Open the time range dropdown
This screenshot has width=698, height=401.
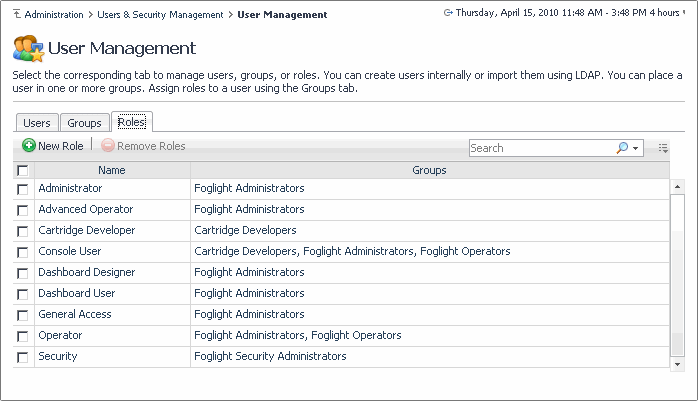(x=693, y=13)
